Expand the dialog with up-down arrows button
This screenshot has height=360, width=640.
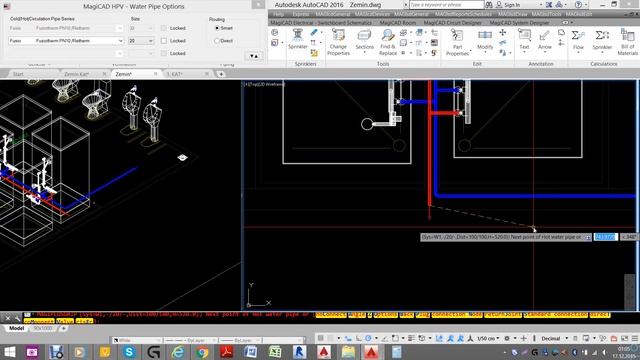point(254,56)
